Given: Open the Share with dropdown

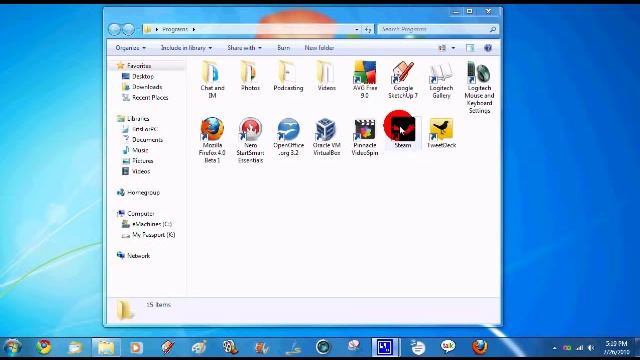Looking at the screenshot, I should pyautogui.click(x=244, y=48).
